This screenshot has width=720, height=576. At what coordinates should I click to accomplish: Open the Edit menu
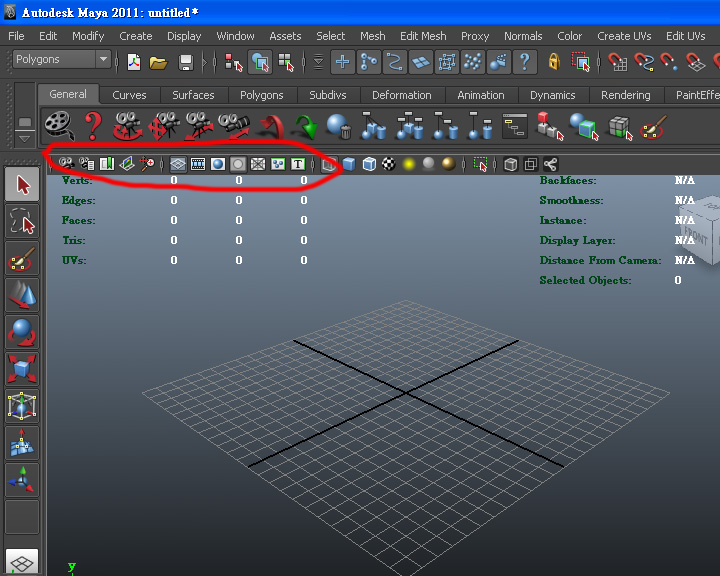(x=48, y=36)
